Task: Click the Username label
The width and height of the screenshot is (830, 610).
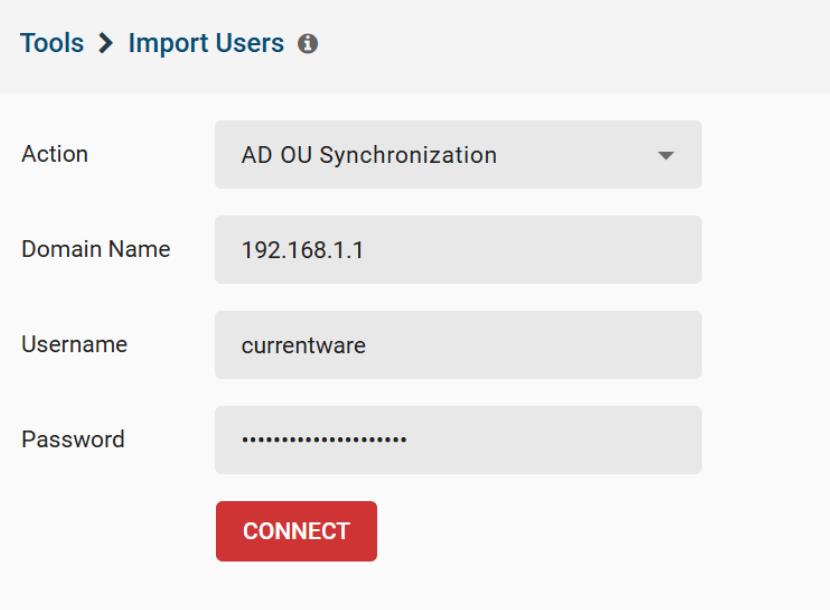Action: click(x=74, y=344)
